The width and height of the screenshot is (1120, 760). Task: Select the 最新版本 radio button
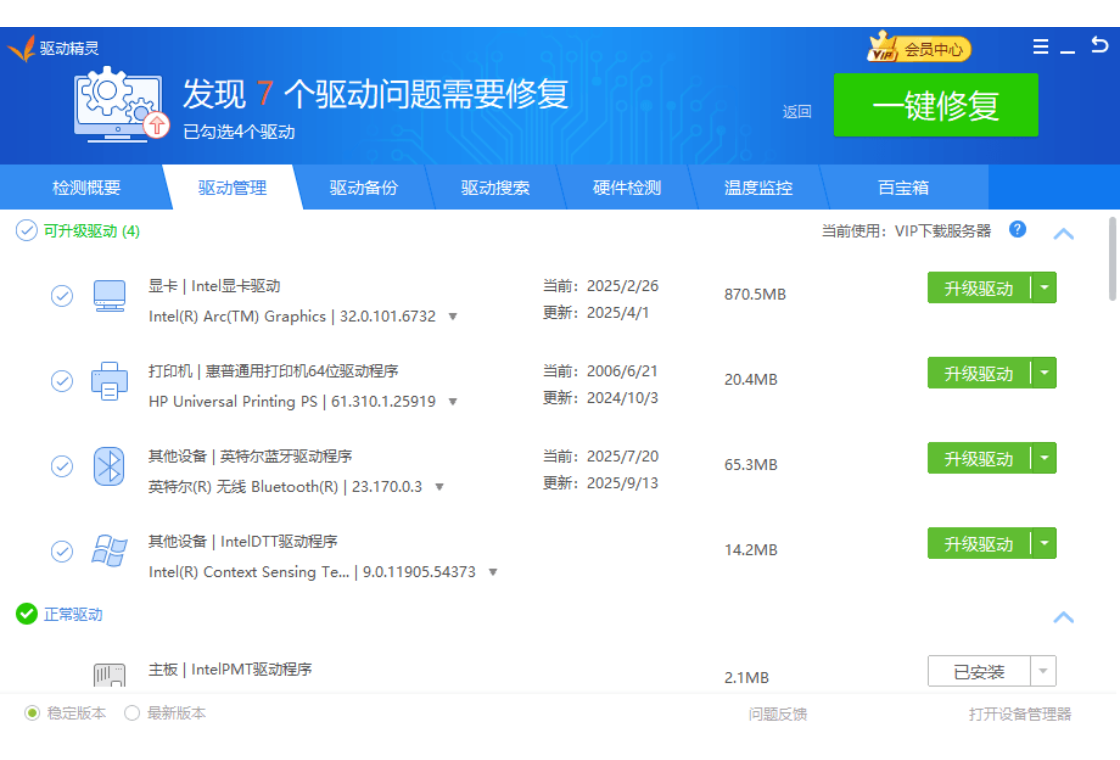[x=132, y=713]
